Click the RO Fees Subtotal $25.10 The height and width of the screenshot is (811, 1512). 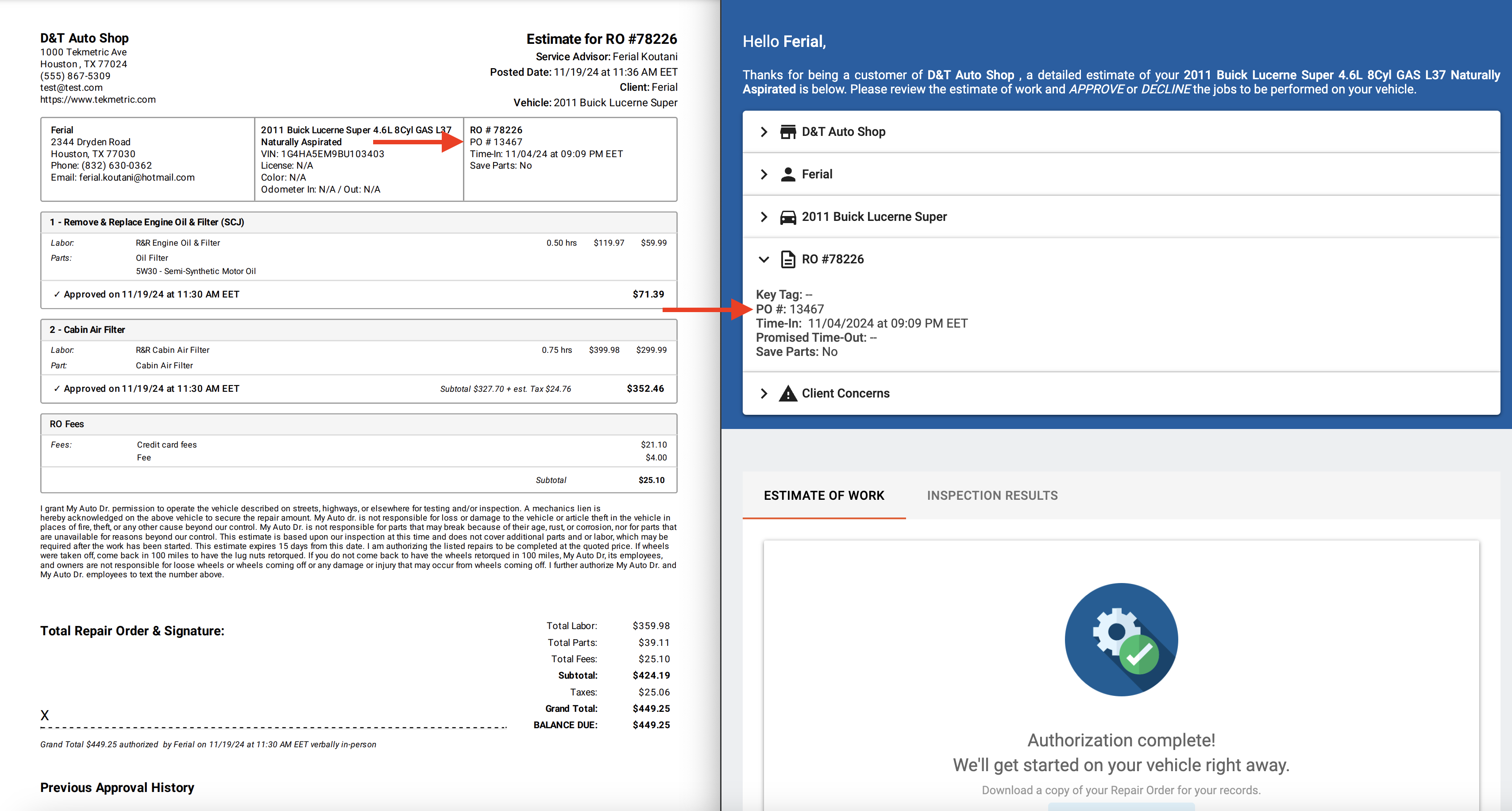tap(652, 480)
